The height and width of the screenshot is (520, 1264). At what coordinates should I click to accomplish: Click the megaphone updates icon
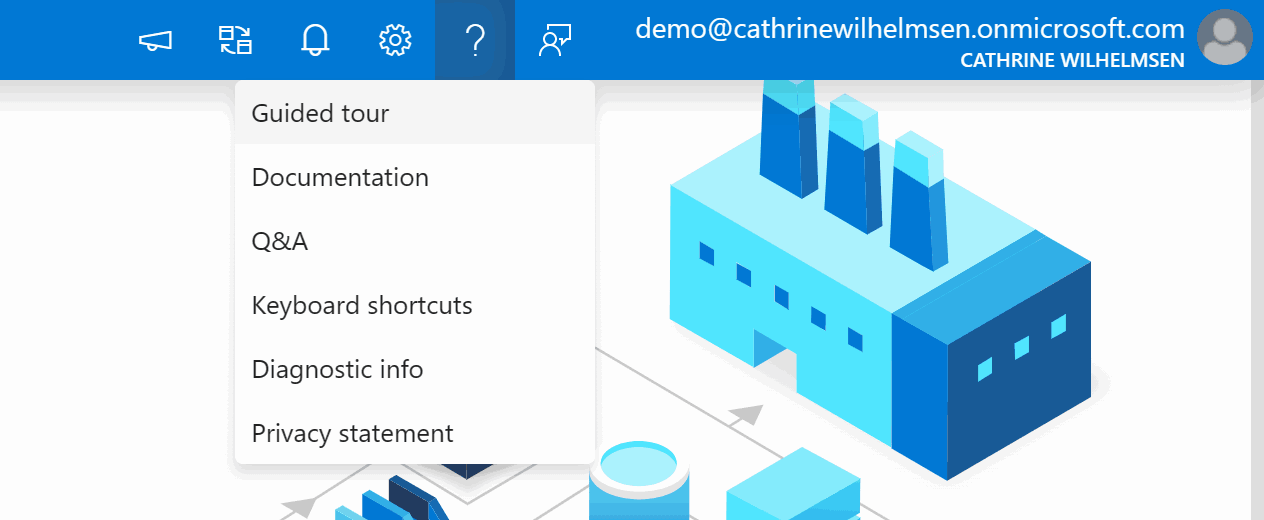(x=156, y=40)
